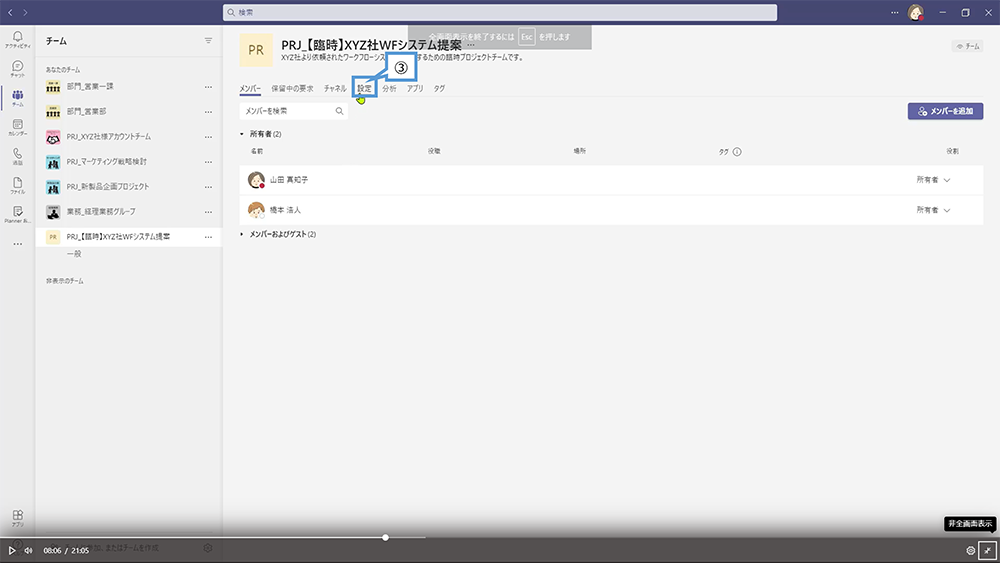Viewport: 1000px width, 563px height.
Task: Exit full screen video view
Action: coord(987,550)
